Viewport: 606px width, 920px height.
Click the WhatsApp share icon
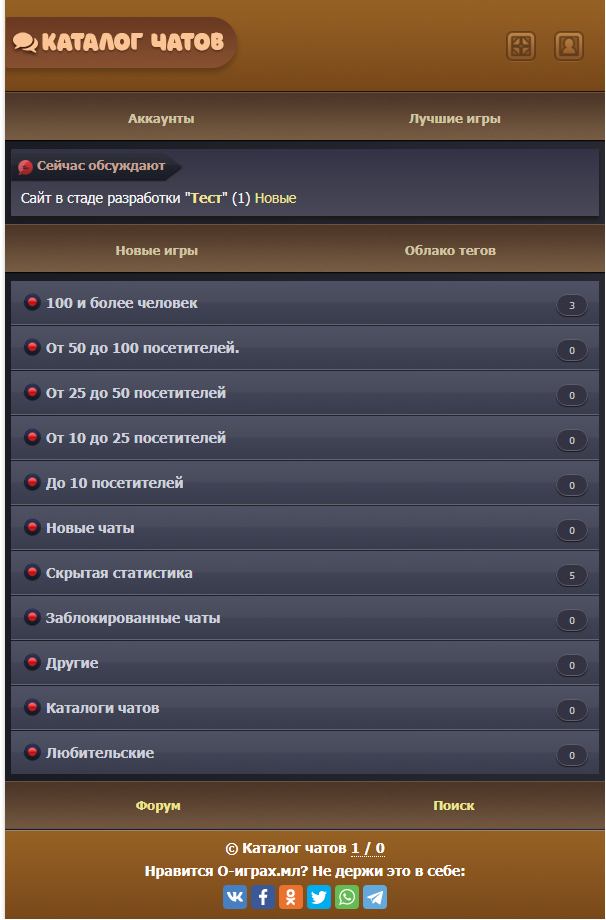point(347,897)
